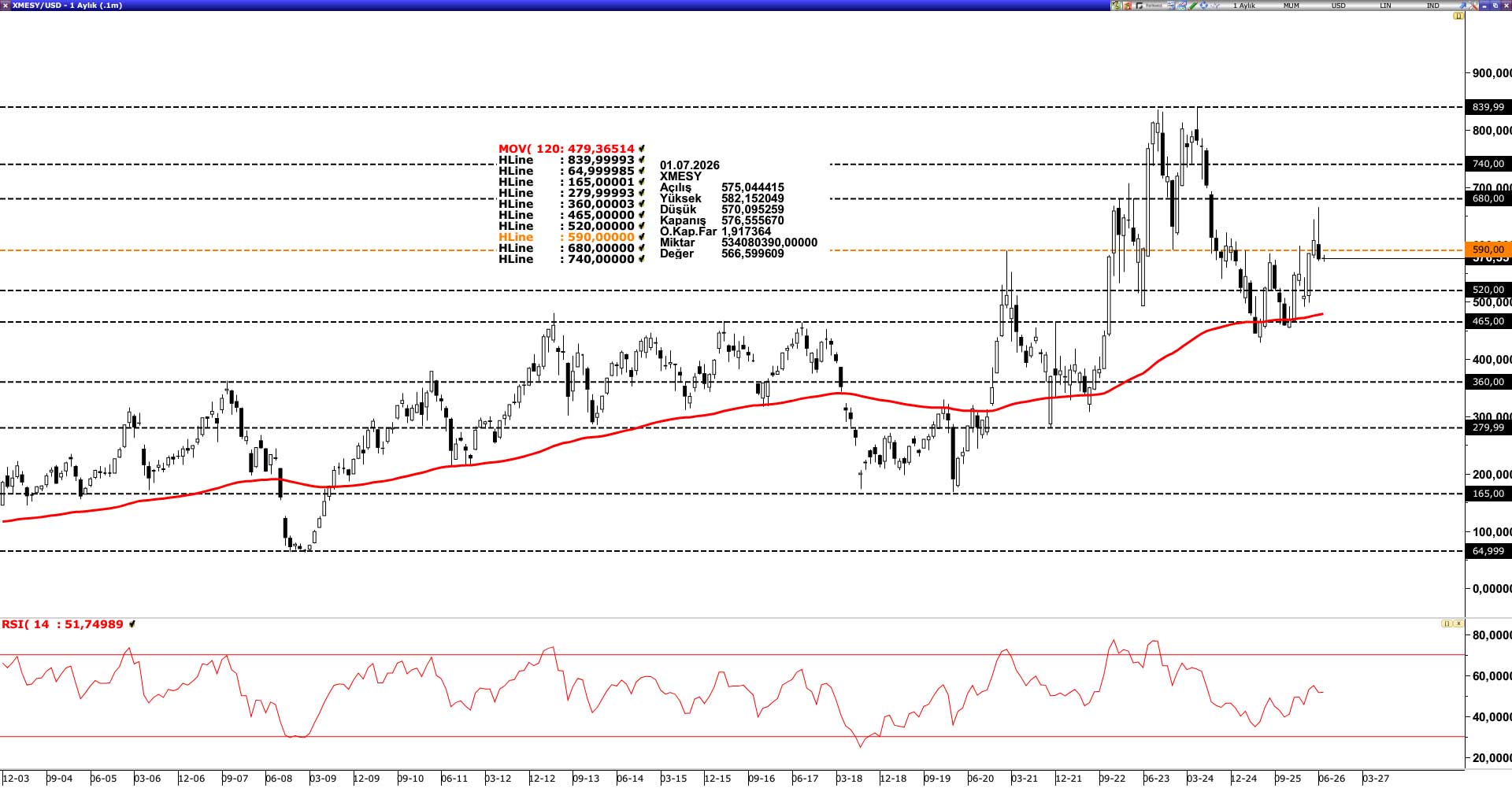Click the XMESY/USD chart window icon
The height and width of the screenshot is (788, 1512).
[6, 6]
